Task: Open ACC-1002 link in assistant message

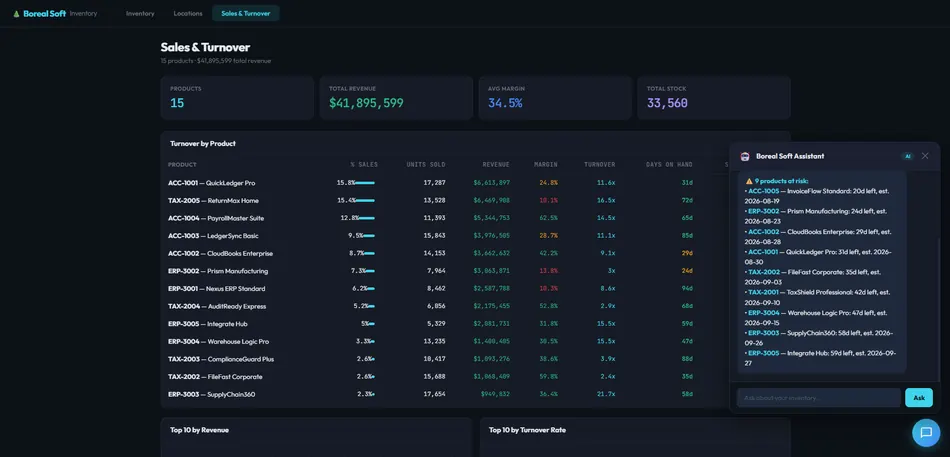Action: tap(763, 232)
